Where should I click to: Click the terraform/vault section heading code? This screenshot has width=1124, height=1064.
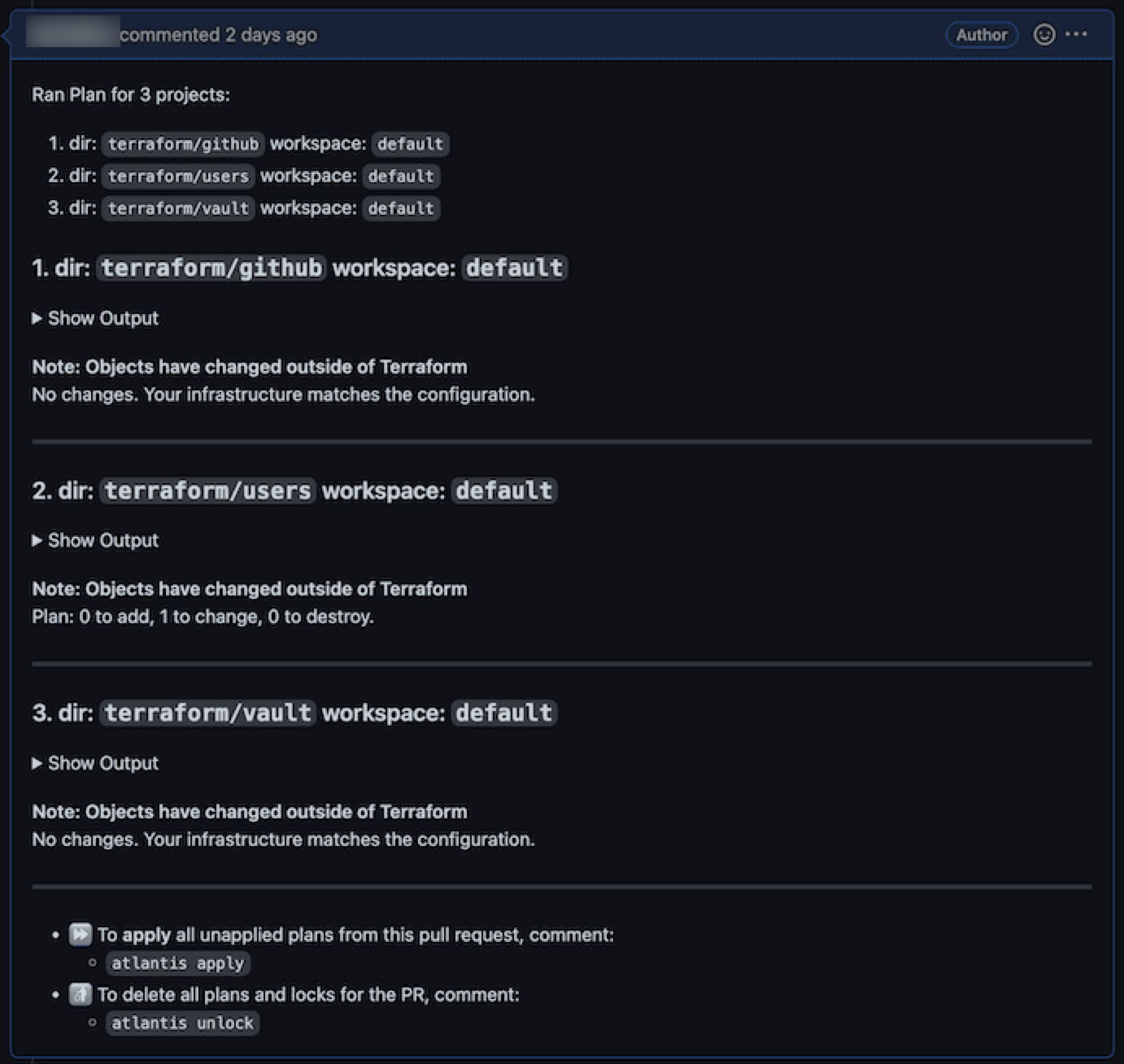pos(207,713)
